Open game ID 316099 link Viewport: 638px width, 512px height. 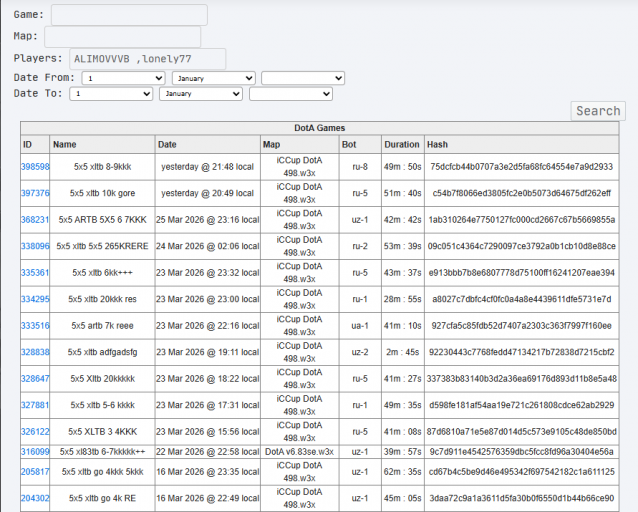(35, 452)
